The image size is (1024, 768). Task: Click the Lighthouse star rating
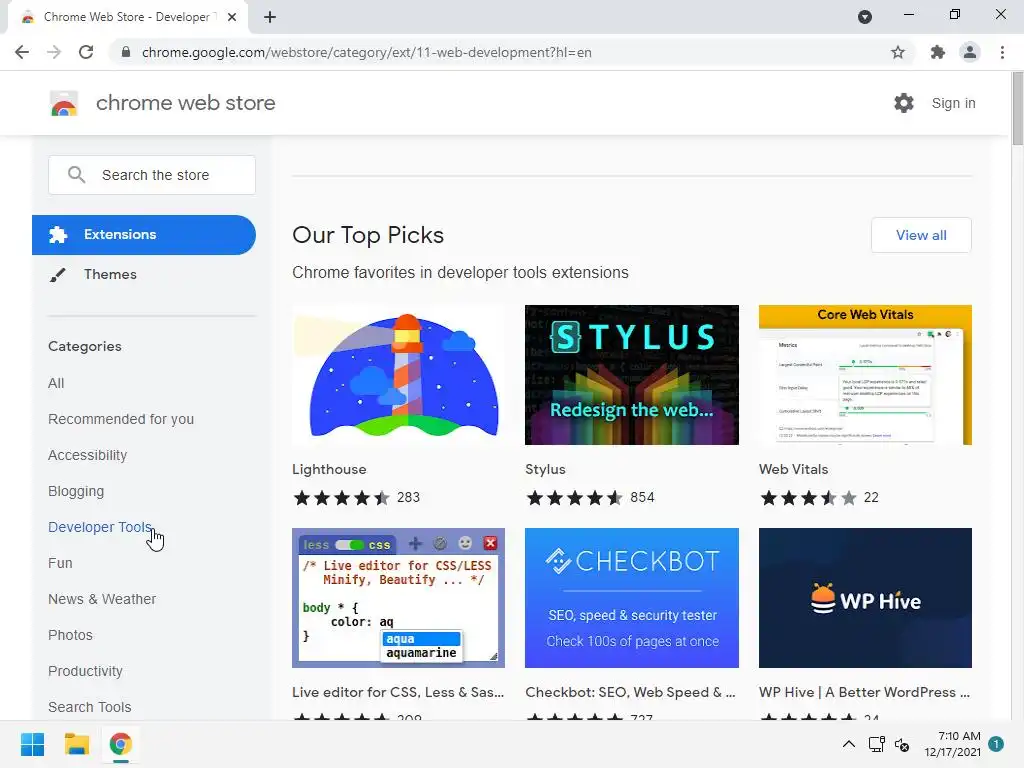pos(341,498)
